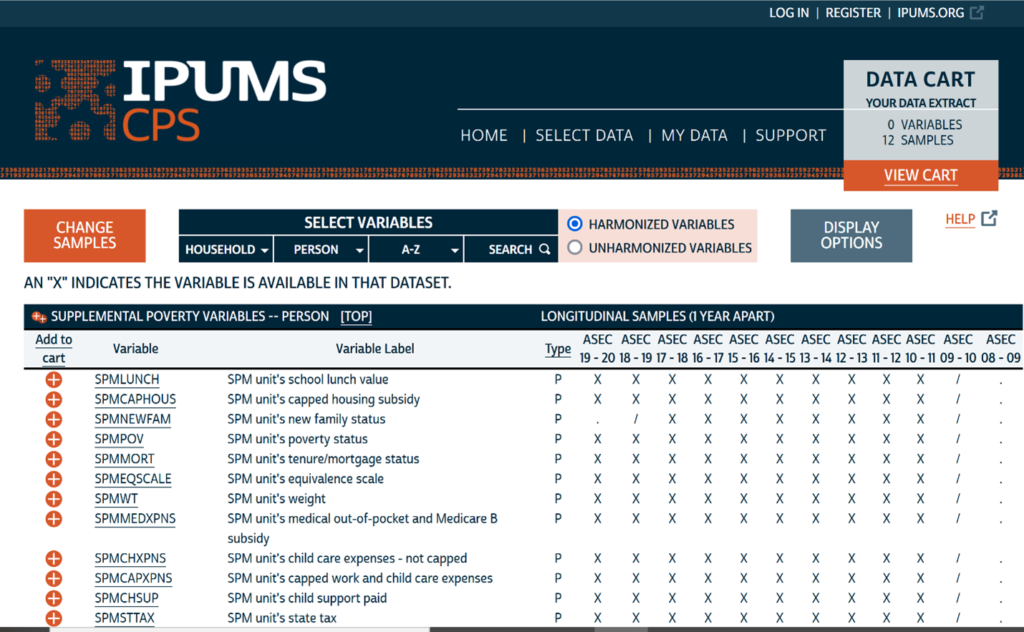Open SPMCHSUP variable details
This screenshot has width=1024, height=632.
point(127,599)
